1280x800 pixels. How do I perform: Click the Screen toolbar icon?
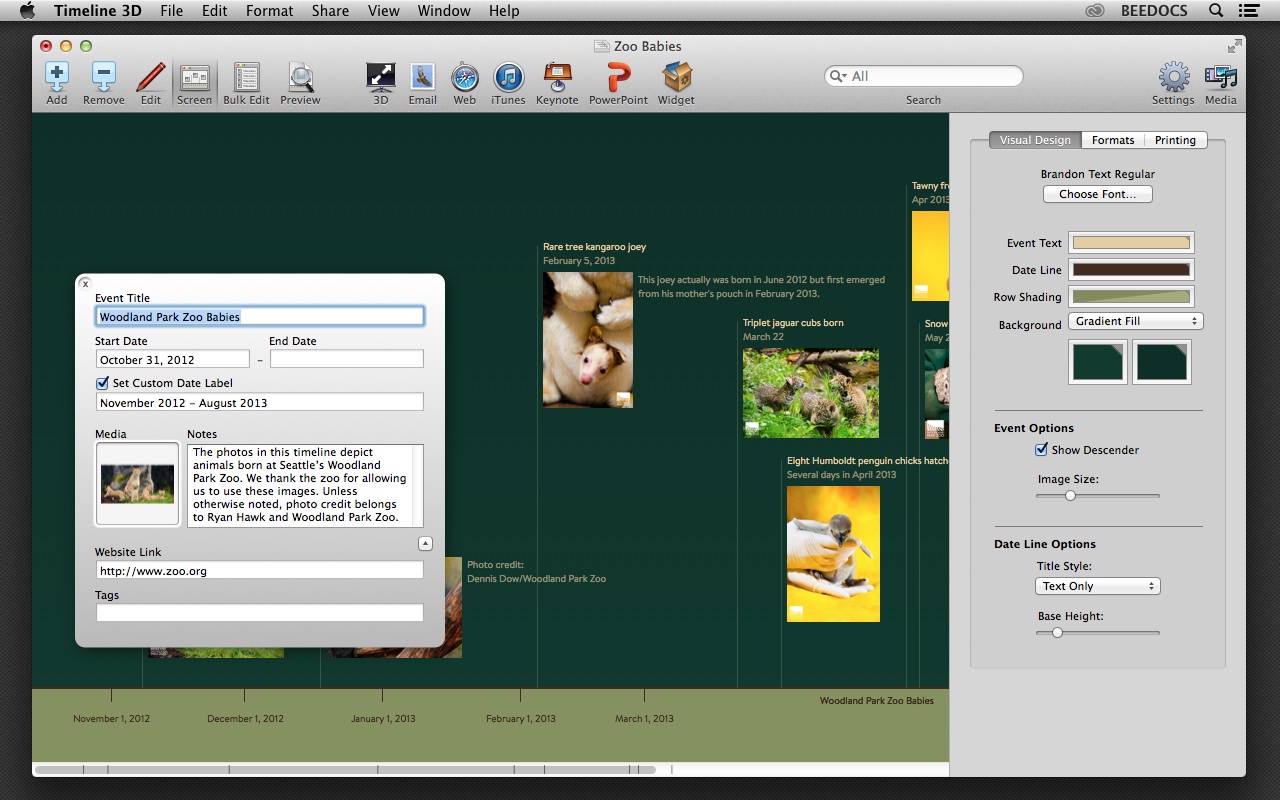pos(194,78)
